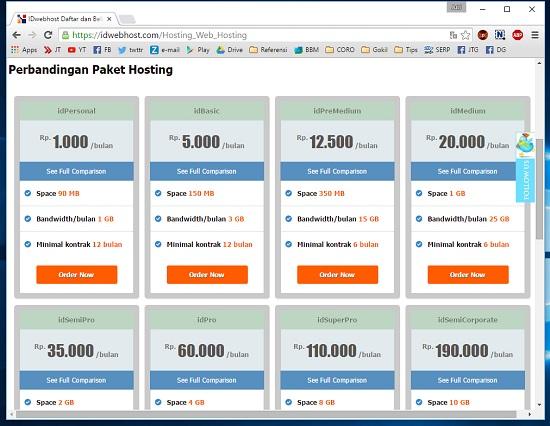Order Now the idMedium package

point(468,274)
